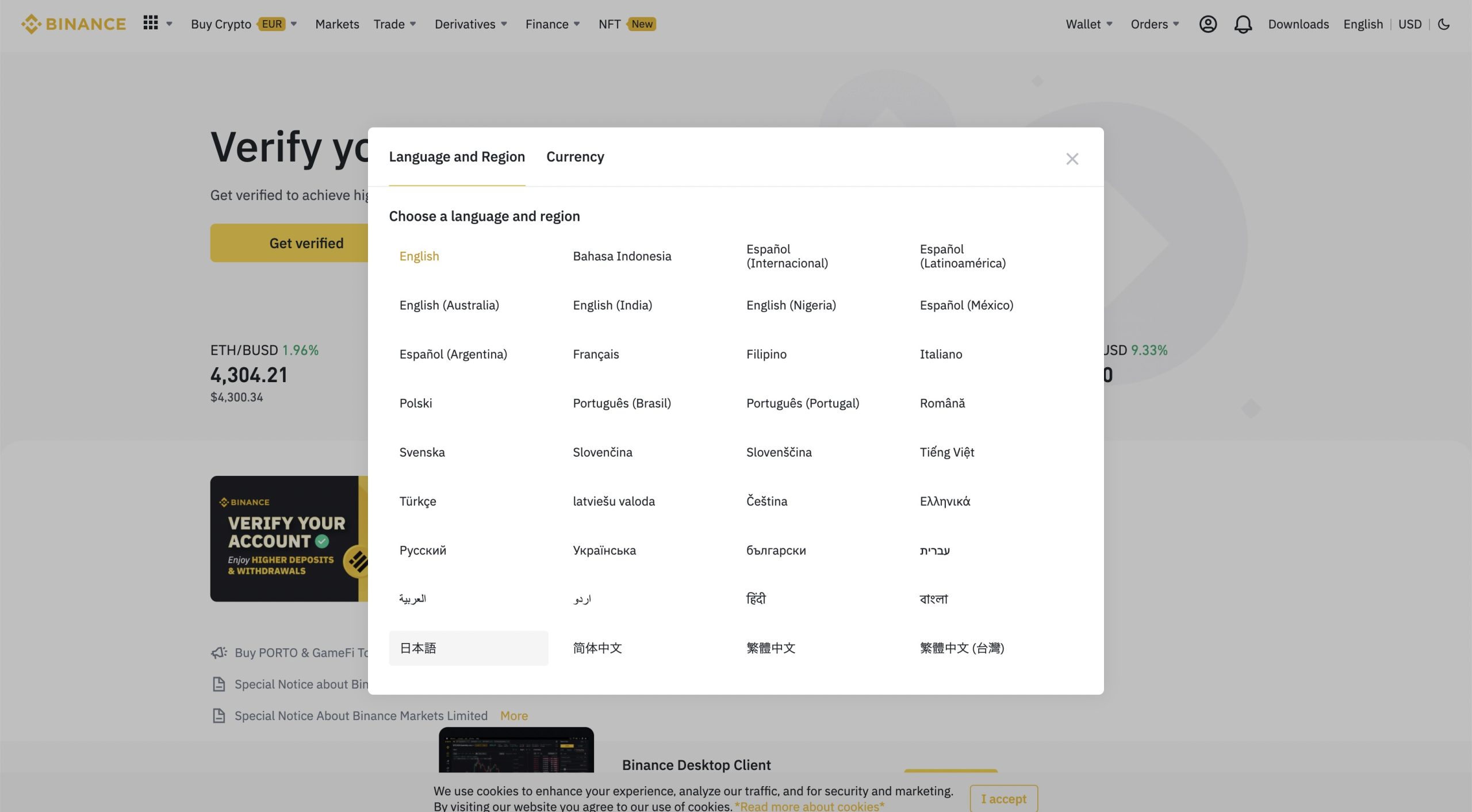Open the user profile icon

(x=1207, y=24)
